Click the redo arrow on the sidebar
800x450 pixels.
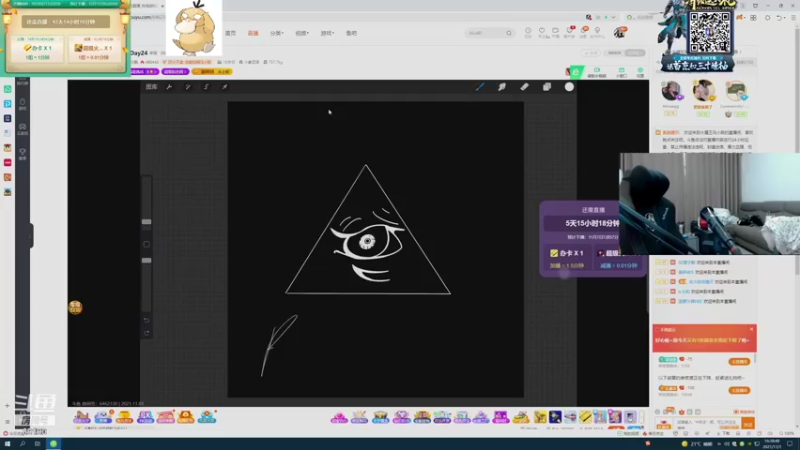[146, 333]
